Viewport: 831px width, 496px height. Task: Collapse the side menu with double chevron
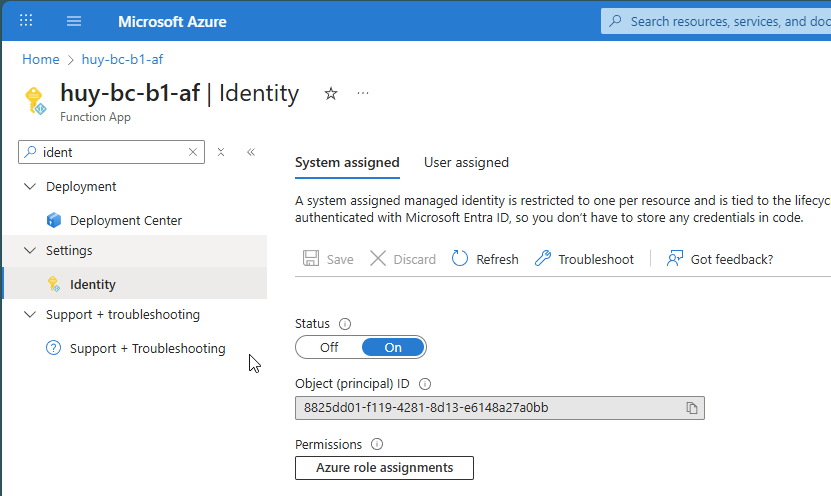[251, 152]
